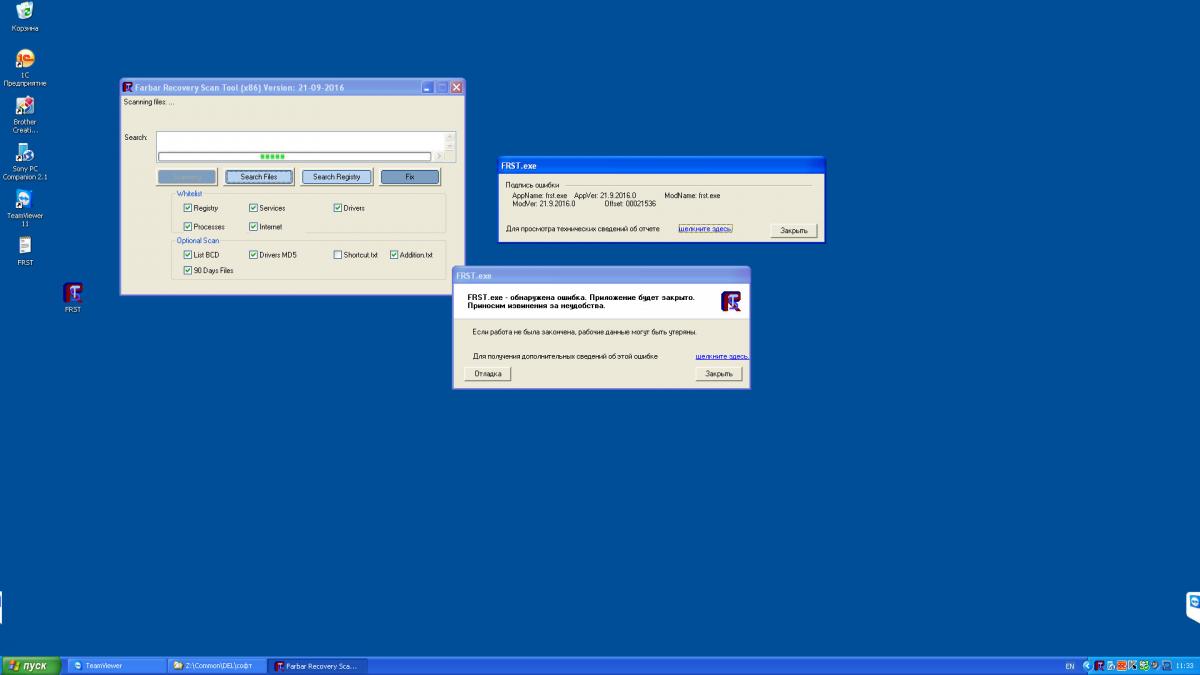Click the Farbar tool title bar icon
1200x675 pixels.
128,87
